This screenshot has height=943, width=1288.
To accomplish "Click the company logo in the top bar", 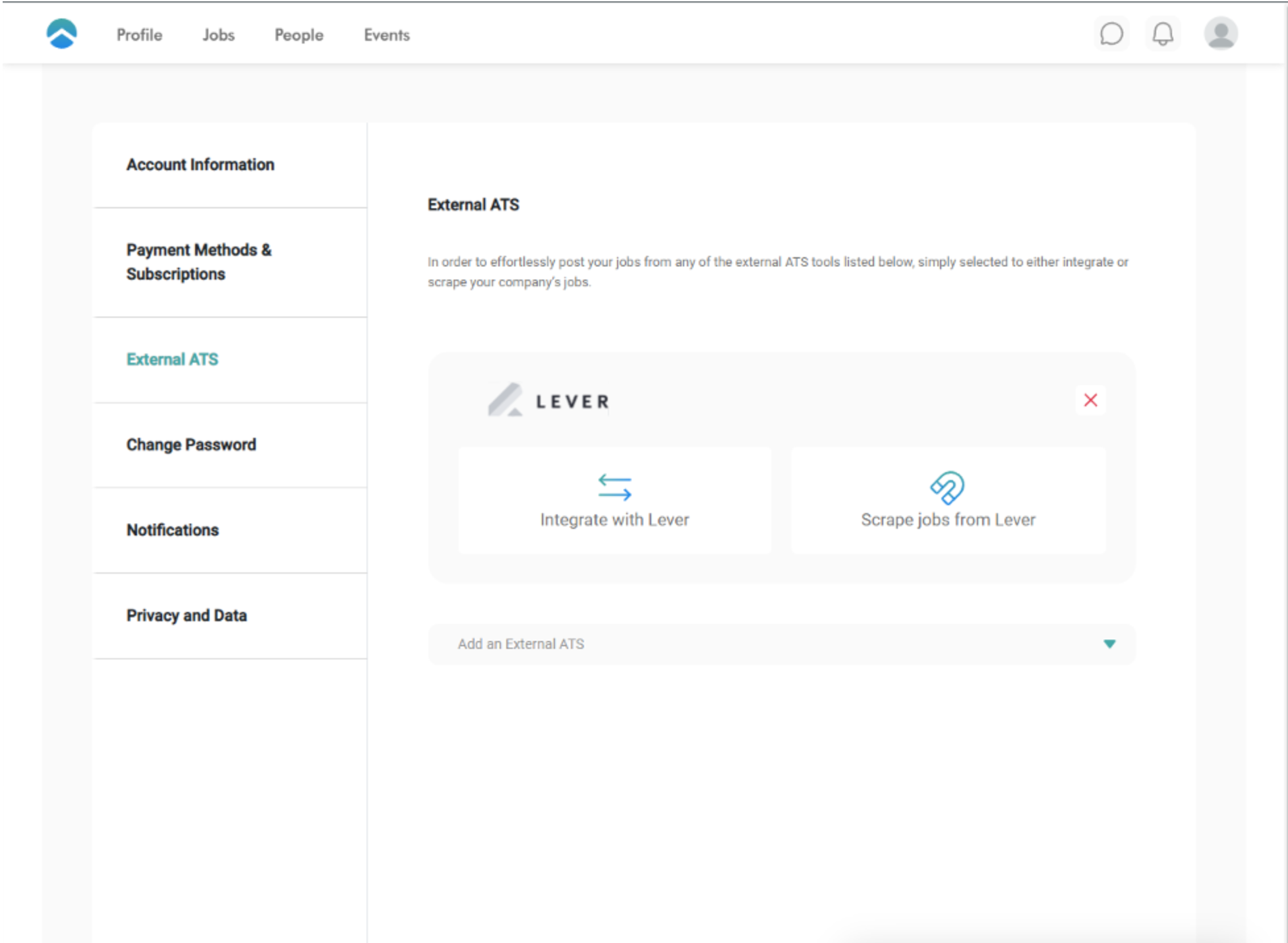I will [62, 33].
